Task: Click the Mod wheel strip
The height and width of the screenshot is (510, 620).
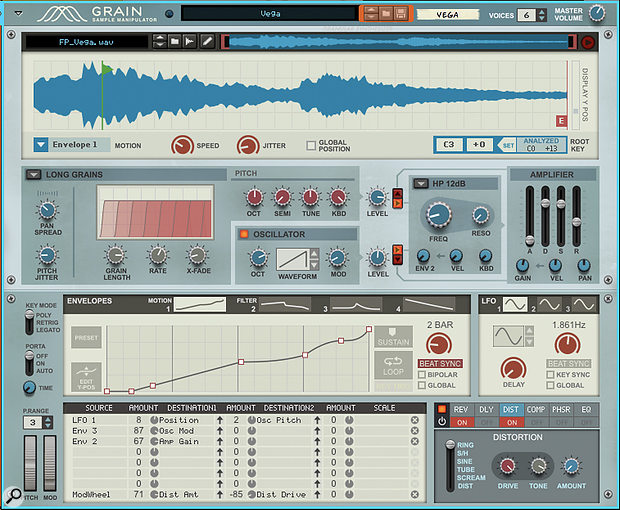Action: click(x=49, y=463)
